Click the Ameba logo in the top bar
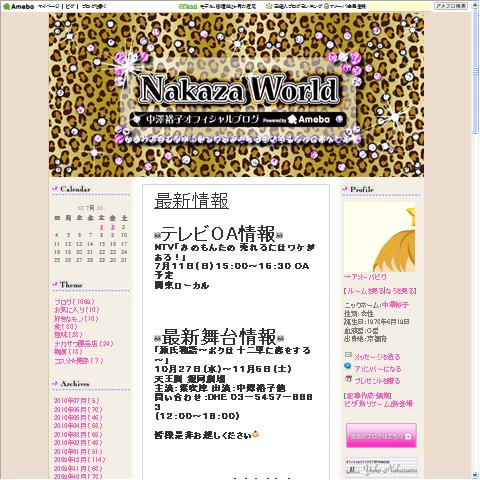Viewport: 480px width, 480px height. [x=18, y=6]
